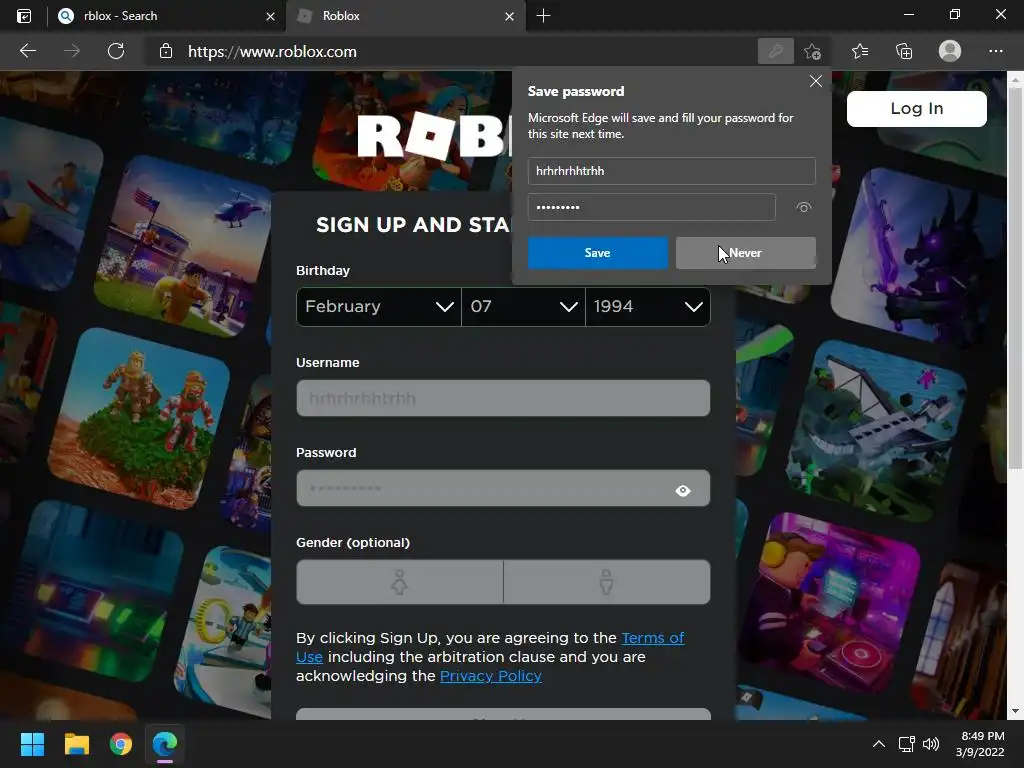Viewport: 1024px width, 768px height.
Task: Expand the birthday day 07 dropdown
Action: (x=523, y=306)
